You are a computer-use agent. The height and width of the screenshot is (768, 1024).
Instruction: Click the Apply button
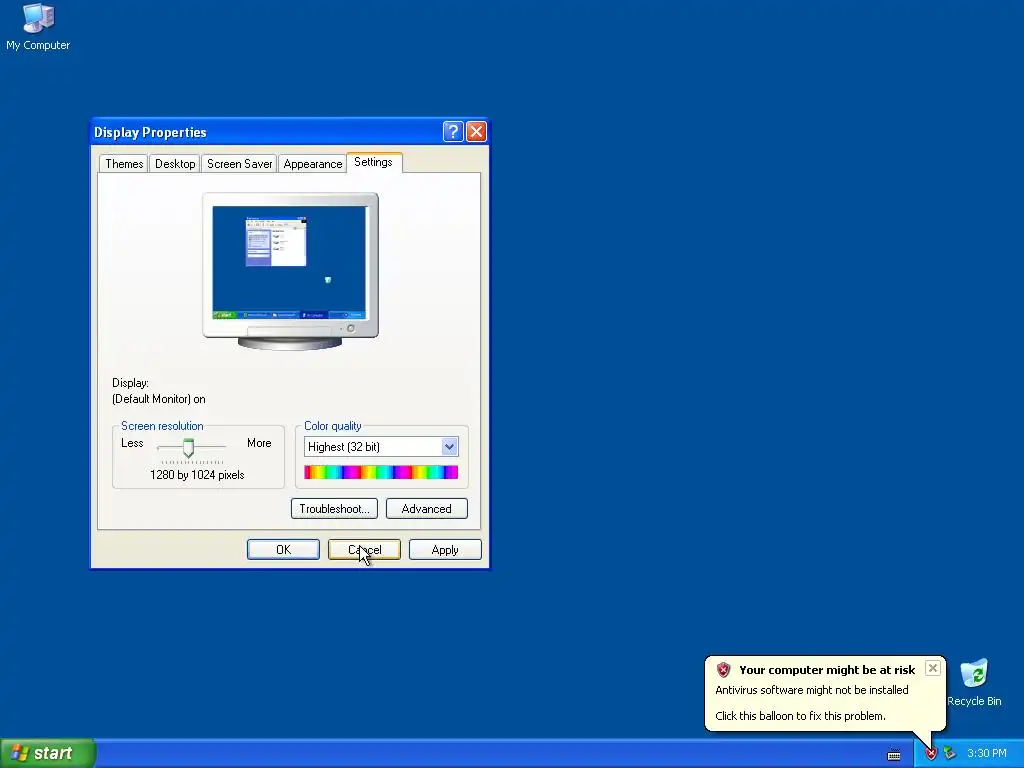click(445, 550)
